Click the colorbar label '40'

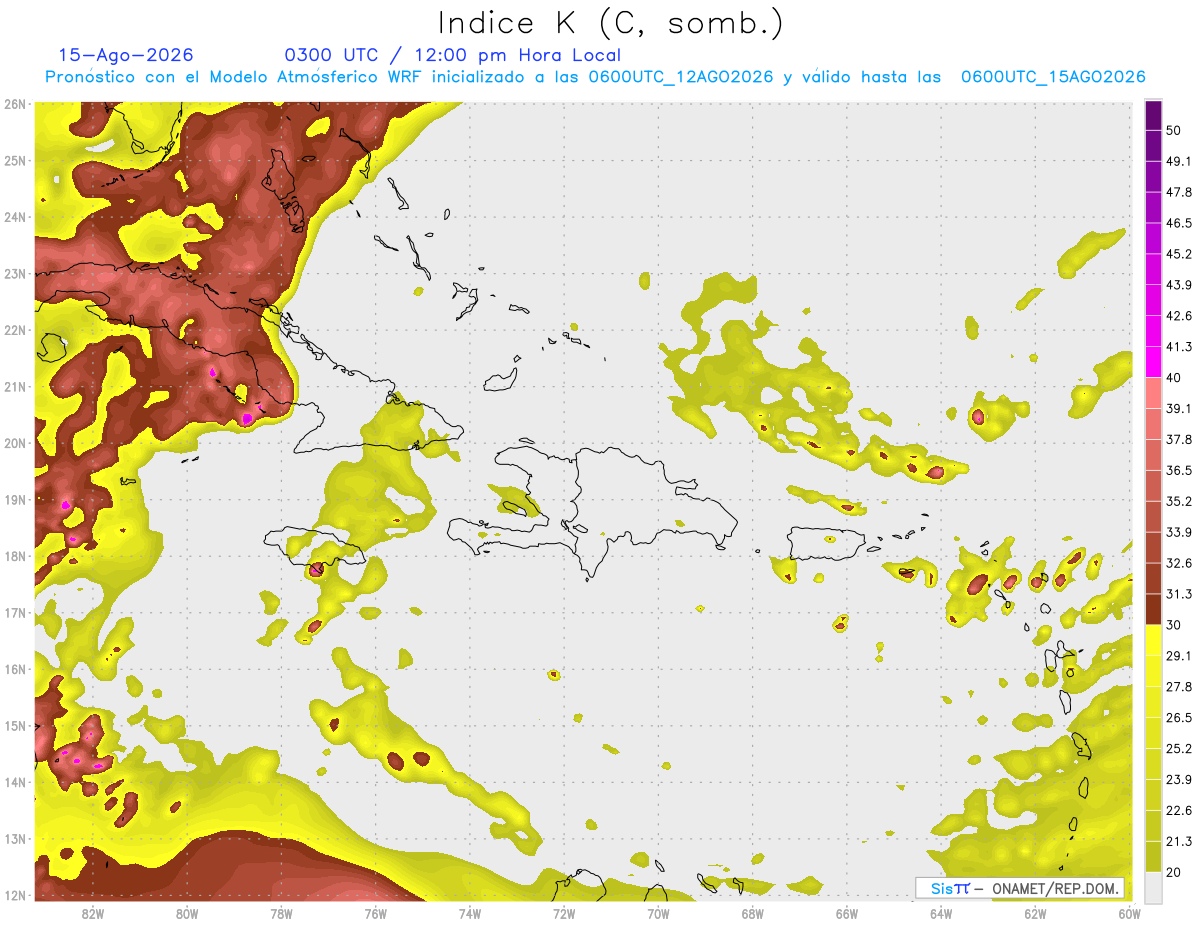click(1174, 378)
